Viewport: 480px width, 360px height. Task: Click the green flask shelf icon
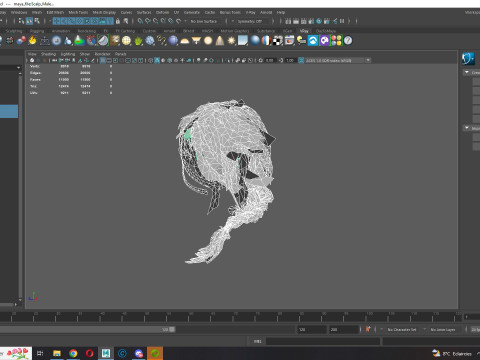pos(79,41)
